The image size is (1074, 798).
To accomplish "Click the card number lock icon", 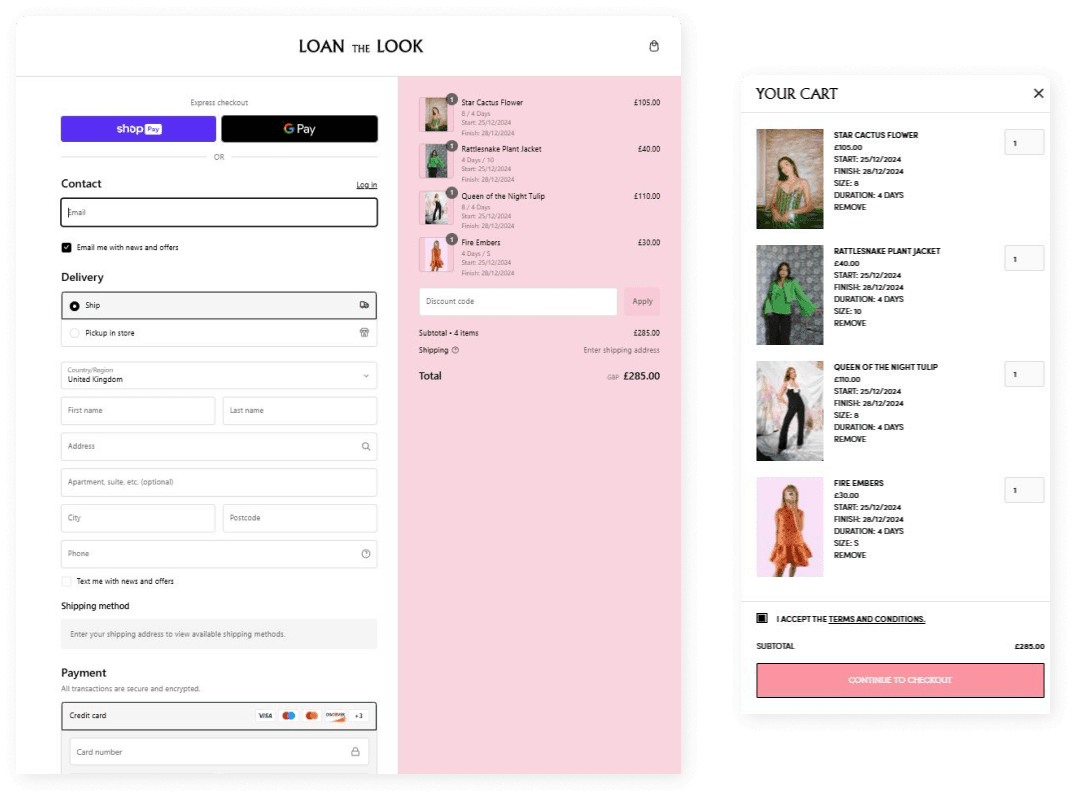I will pos(355,752).
